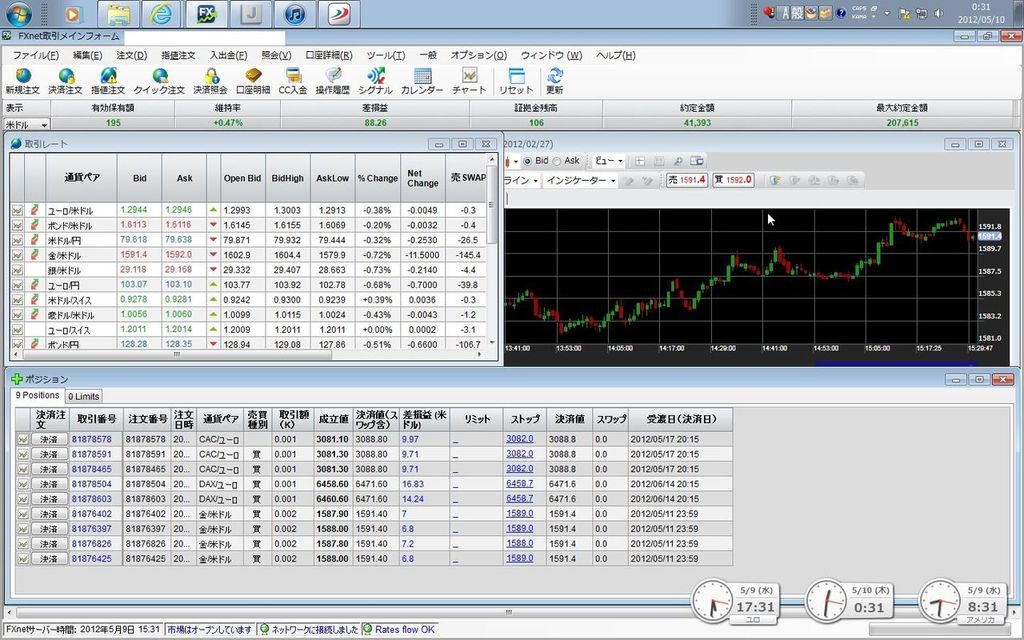Click the 差損益(米ドル) positions column header

tap(424, 419)
